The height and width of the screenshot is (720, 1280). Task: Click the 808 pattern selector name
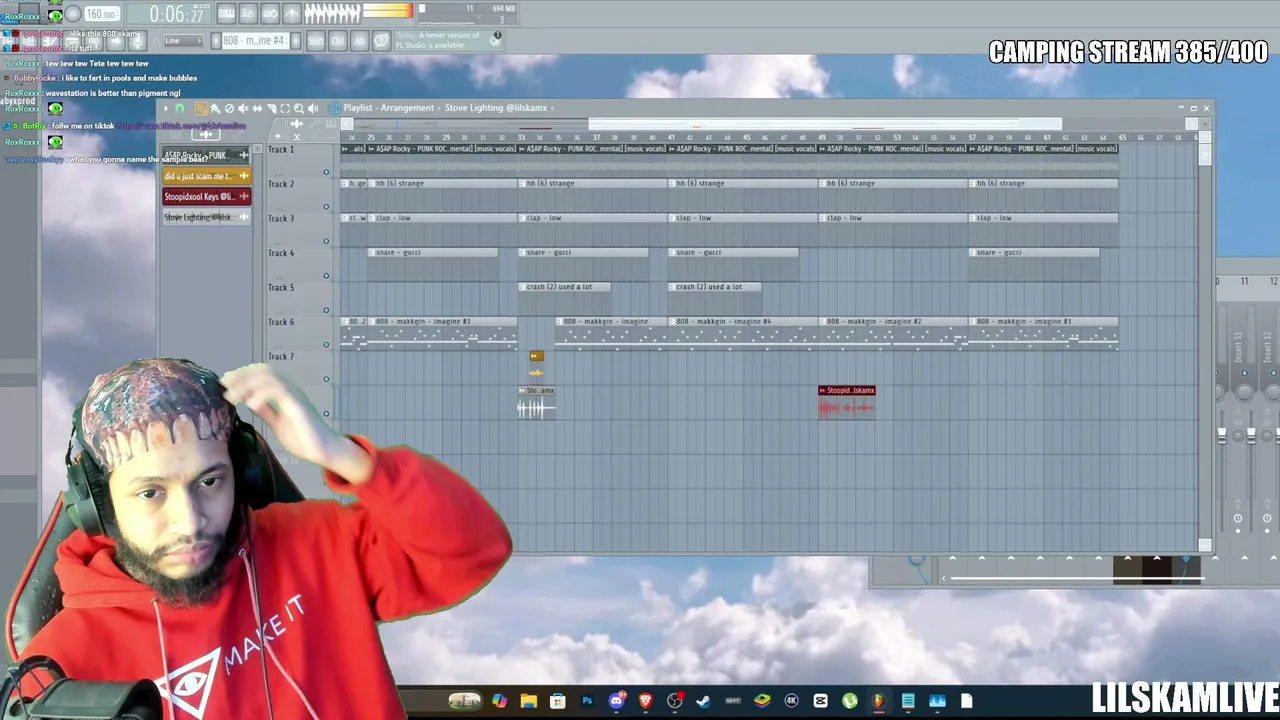255,41
